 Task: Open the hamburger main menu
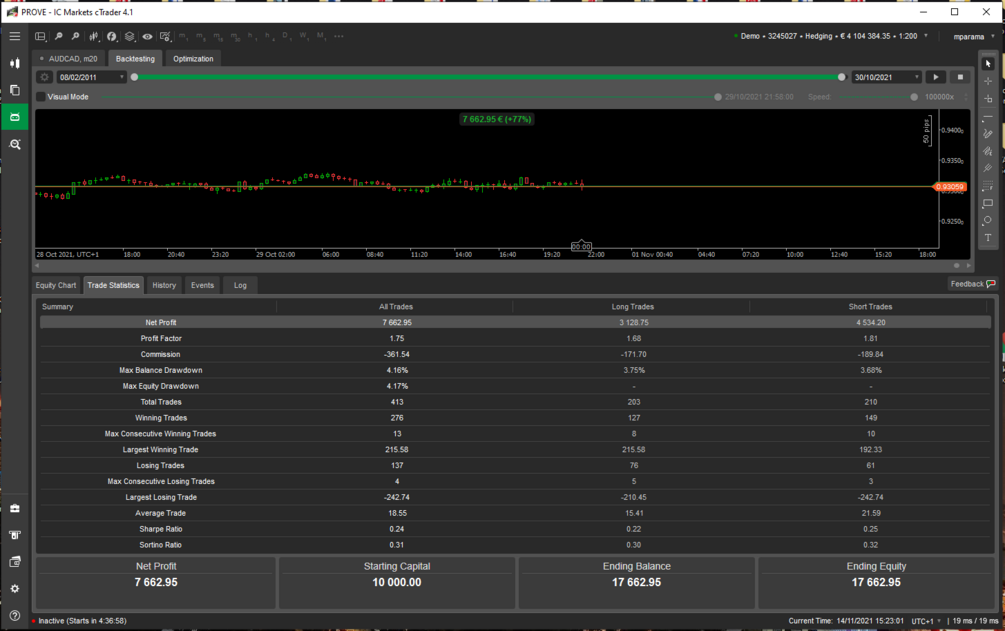pos(14,37)
